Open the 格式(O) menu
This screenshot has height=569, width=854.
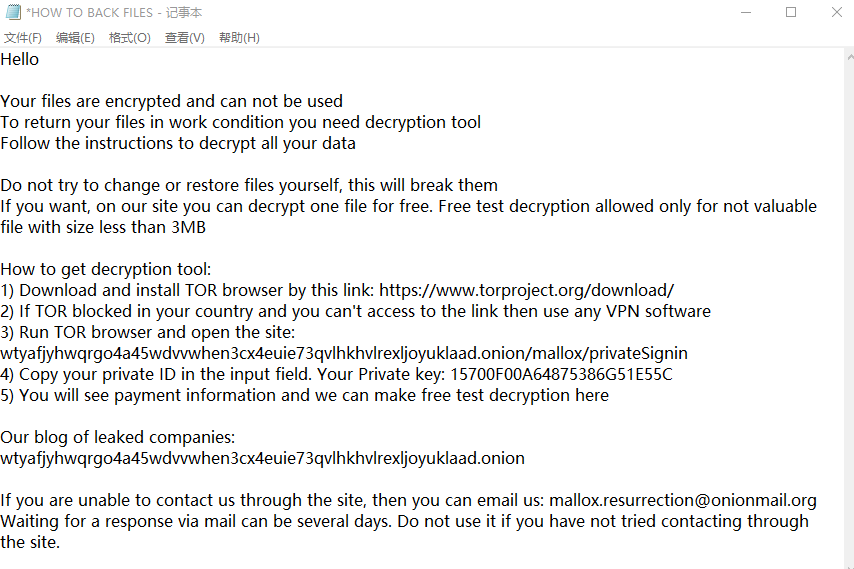(x=129, y=38)
